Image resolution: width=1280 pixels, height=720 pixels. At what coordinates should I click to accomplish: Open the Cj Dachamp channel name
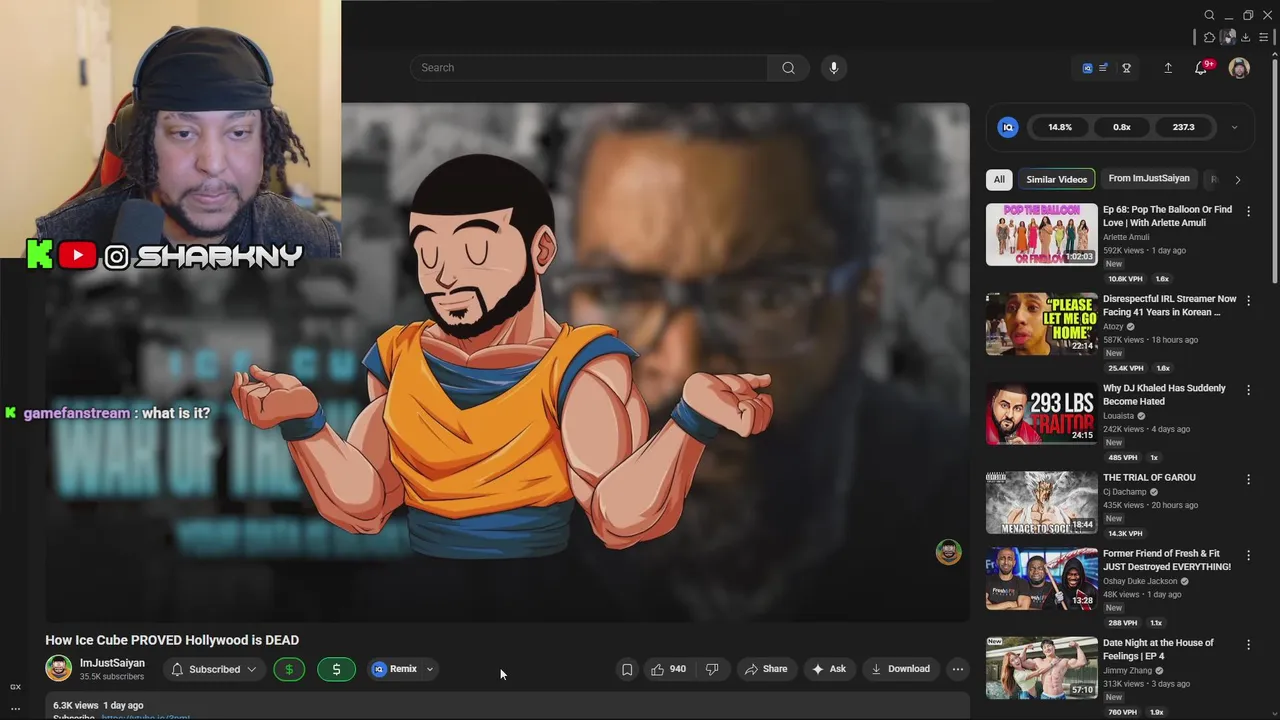[1125, 492]
